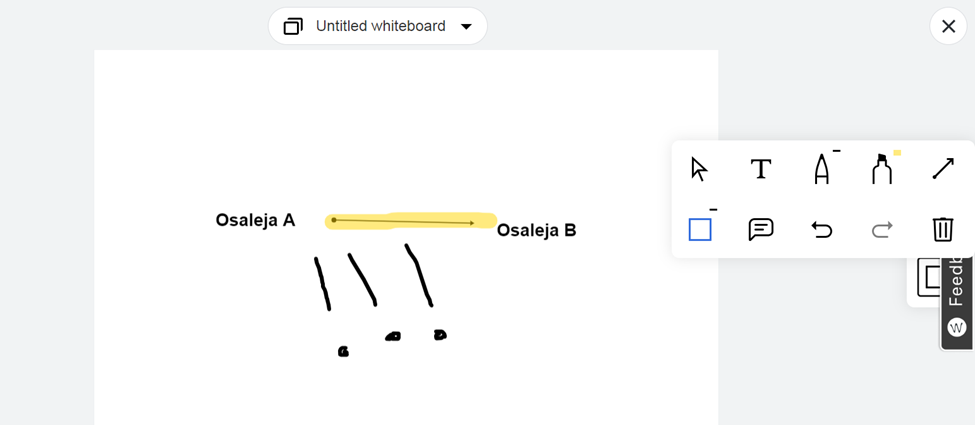Delete with the trash bin icon
Screen dimensions: 975x425
[943, 229]
